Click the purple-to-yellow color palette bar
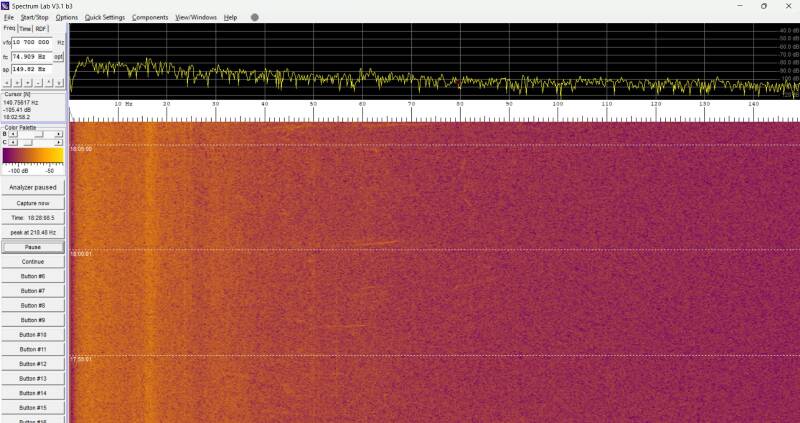 coord(33,156)
